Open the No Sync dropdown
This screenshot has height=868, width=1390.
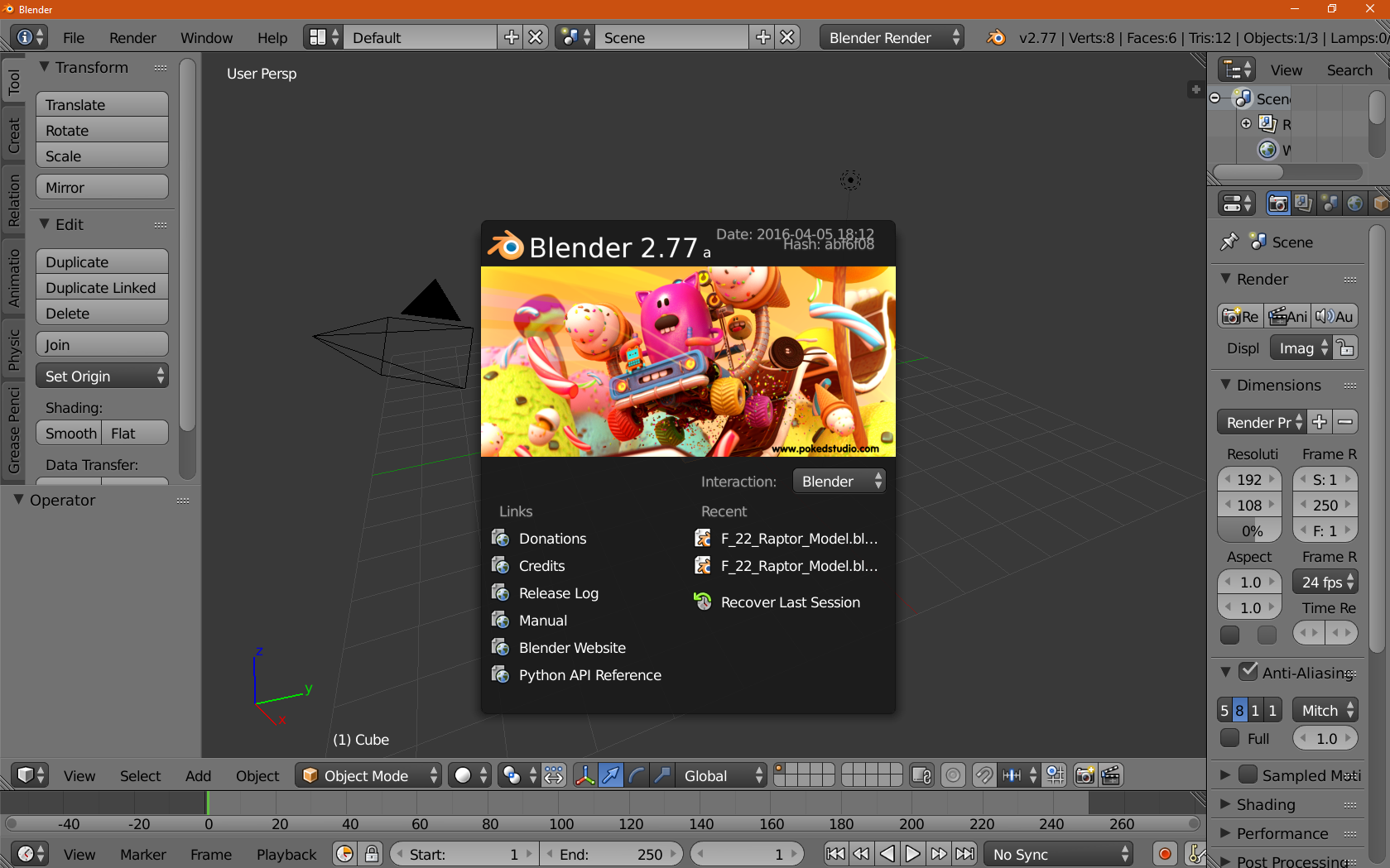tap(1059, 854)
